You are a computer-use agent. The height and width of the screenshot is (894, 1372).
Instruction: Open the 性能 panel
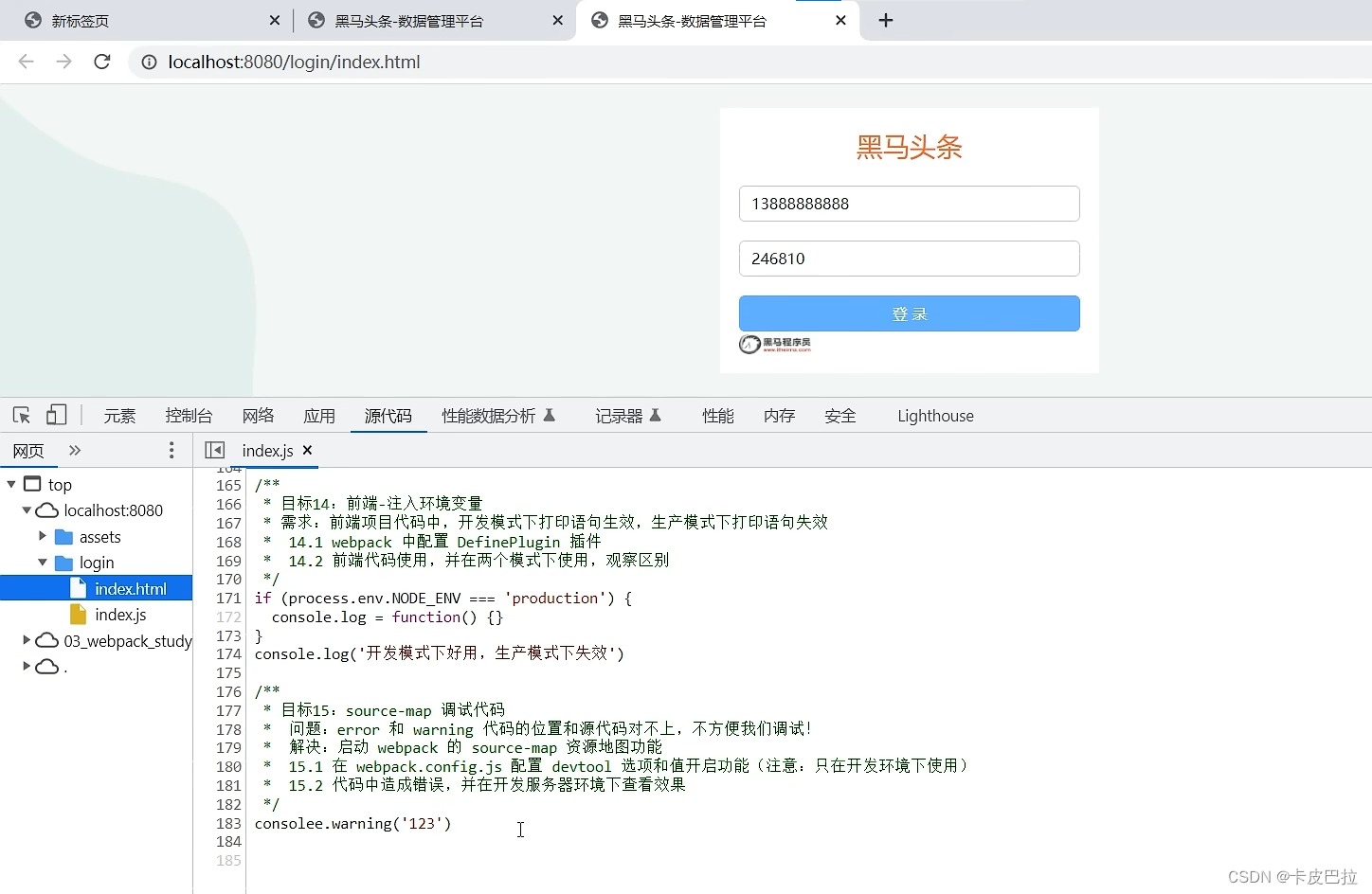pos(718,415)
